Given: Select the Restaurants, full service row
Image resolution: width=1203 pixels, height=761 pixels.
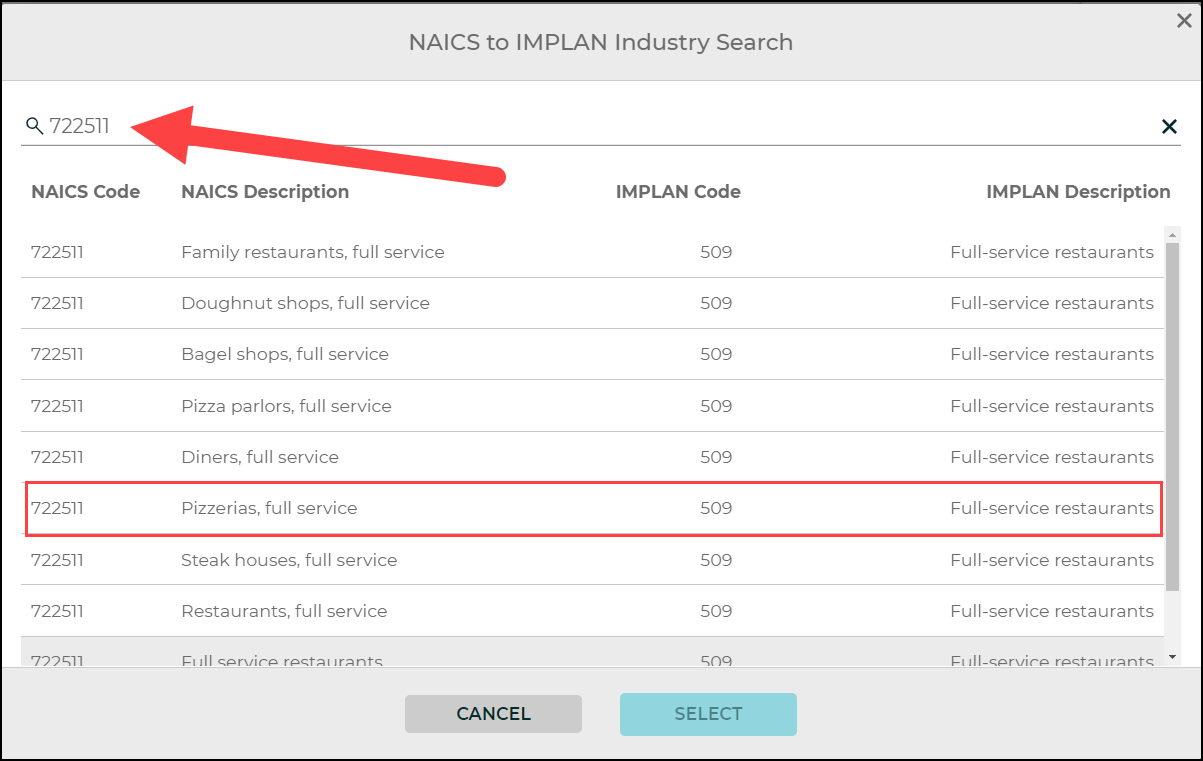Looking at the screenshot, I should 592,611.
